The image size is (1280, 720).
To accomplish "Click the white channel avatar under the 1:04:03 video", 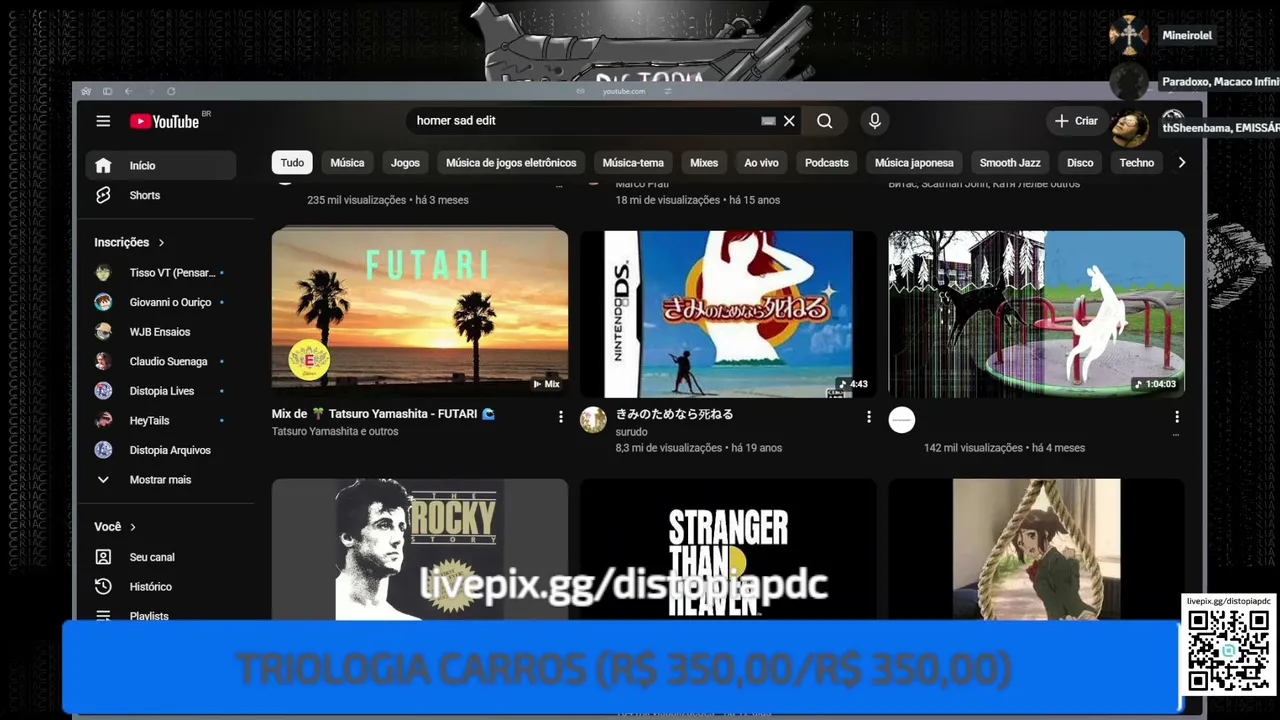I will click(902, 420).
